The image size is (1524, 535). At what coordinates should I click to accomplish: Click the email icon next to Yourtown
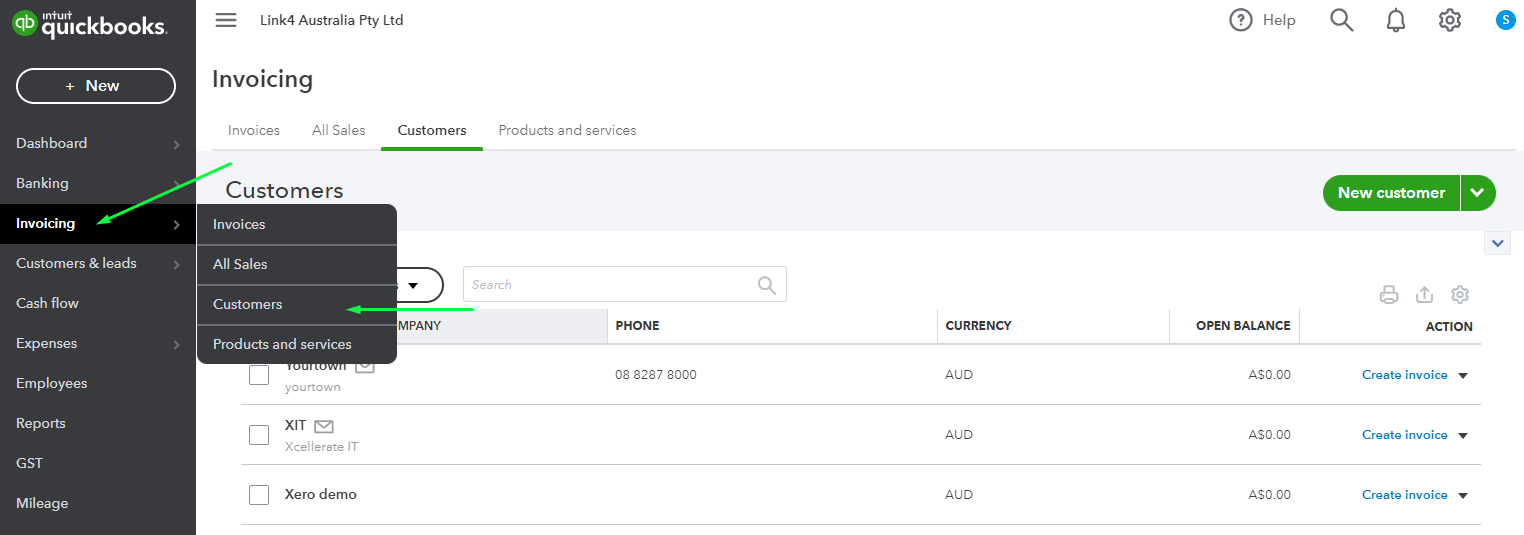(x=365, y=366)
